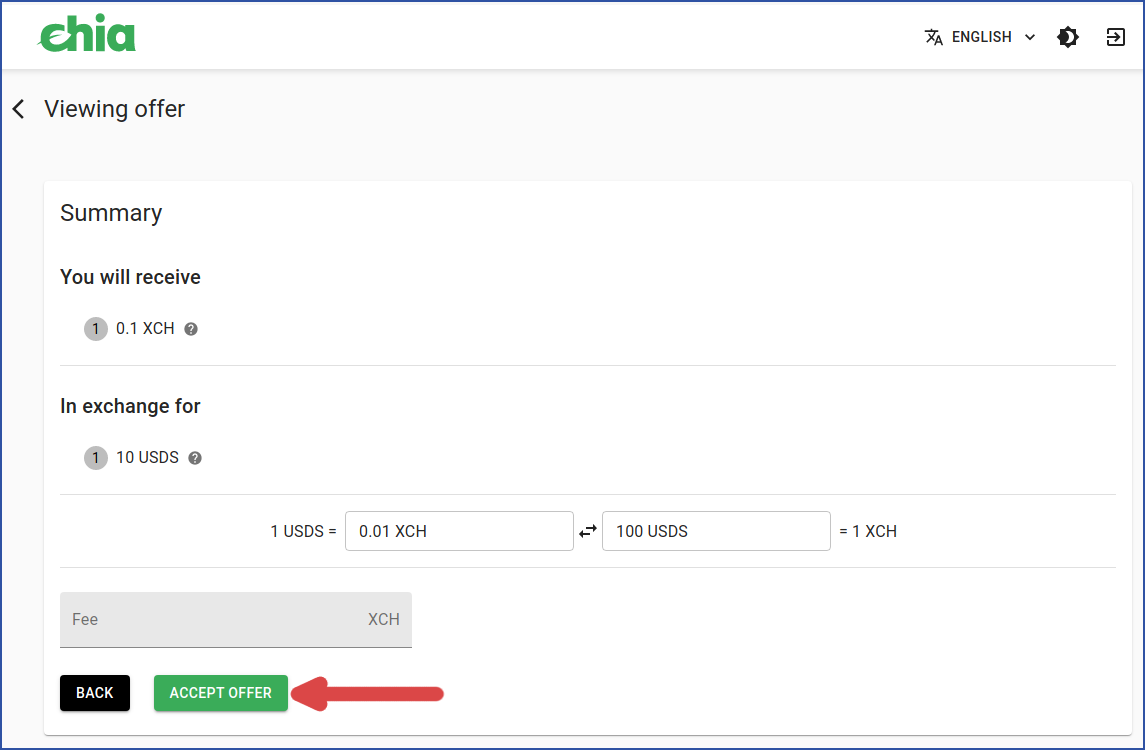The width and height of the screenshot is (1145, 750).
Task: Expand language chevron arrow
Action: (1030, 37)
